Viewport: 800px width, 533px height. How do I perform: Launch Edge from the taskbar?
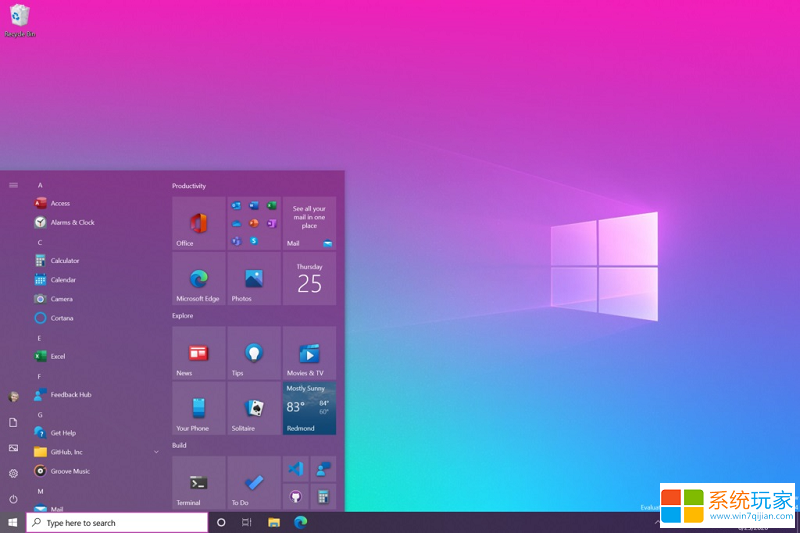pos(301,522)
